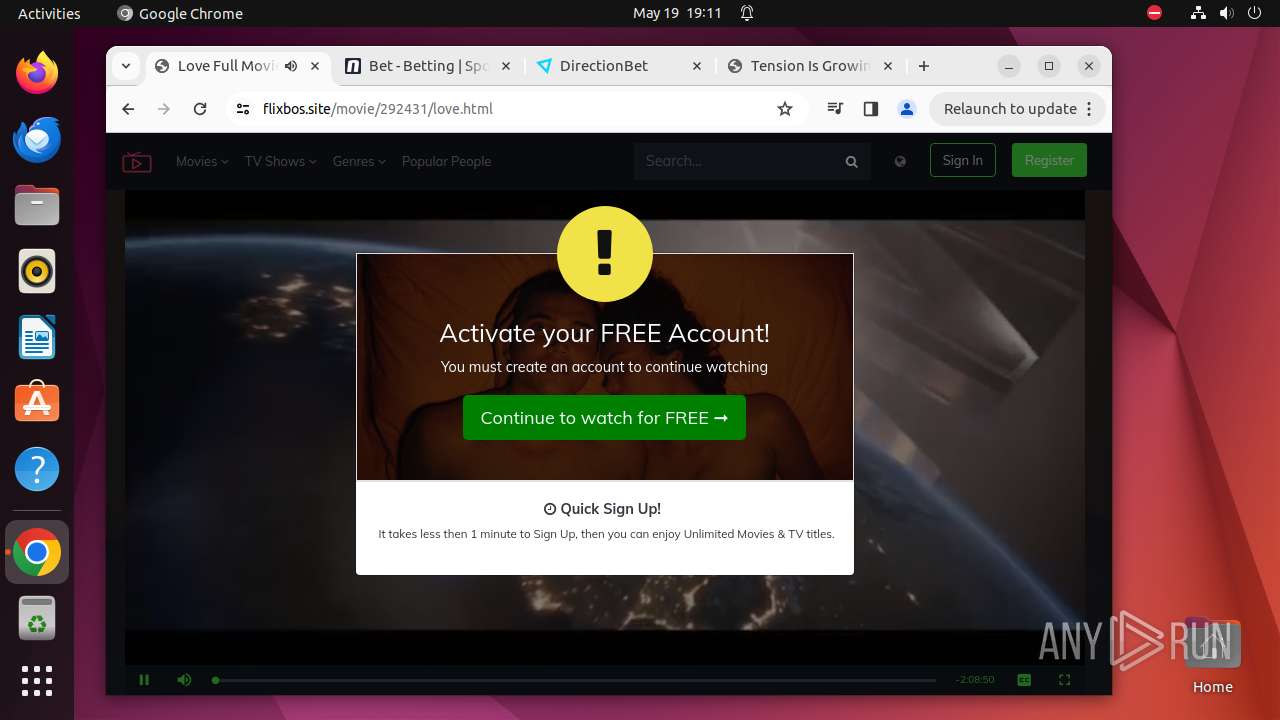Open the system power menu icon

[1255, 13]
